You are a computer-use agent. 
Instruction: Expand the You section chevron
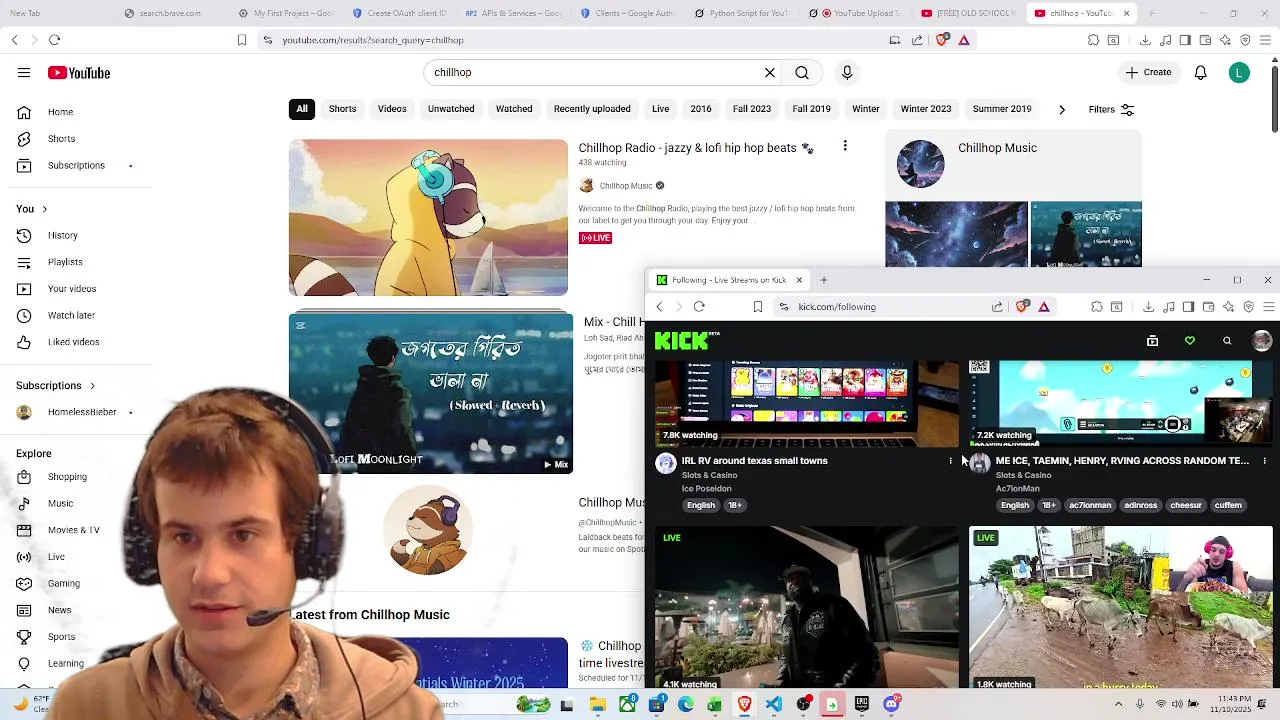click(44, 209)
